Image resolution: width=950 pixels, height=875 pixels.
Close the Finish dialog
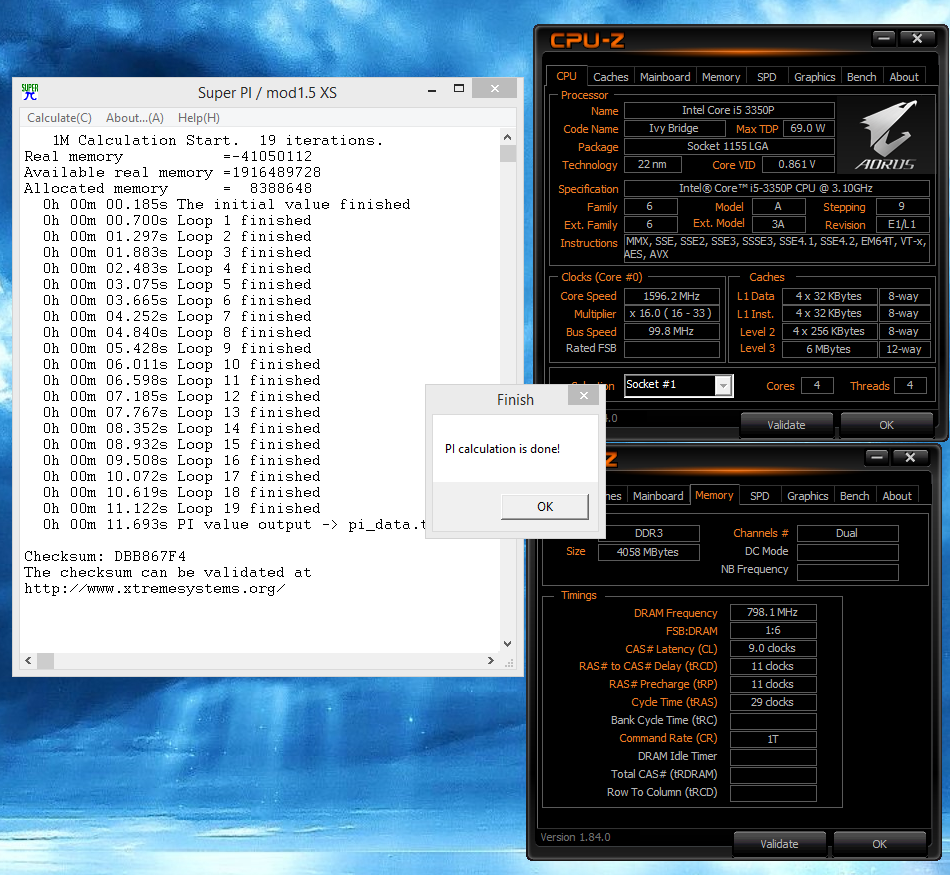tap(583, 396)
